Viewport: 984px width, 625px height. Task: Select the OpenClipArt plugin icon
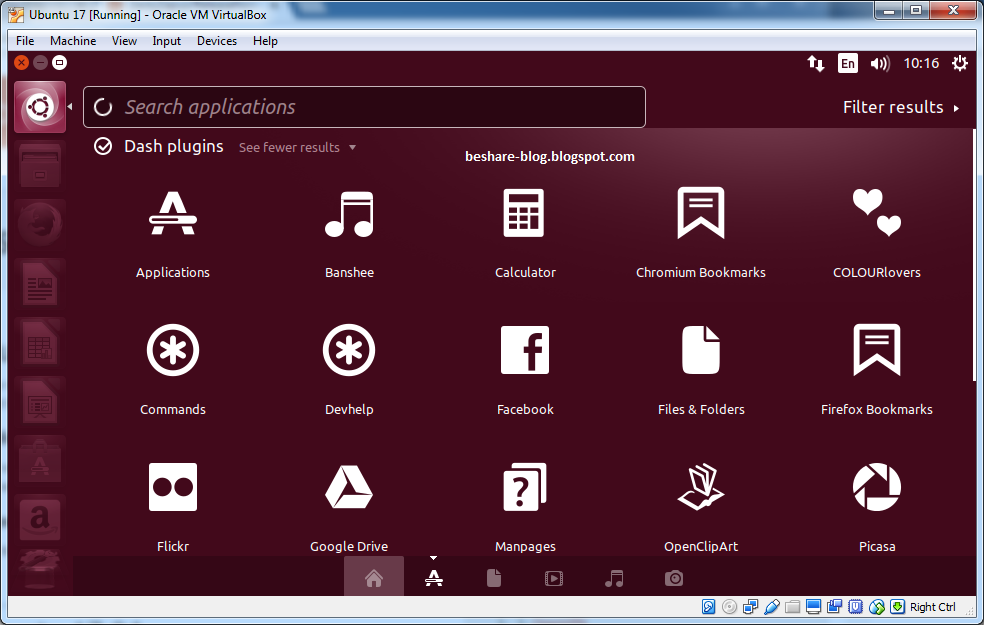pyautogui.click(x=700, y=487)
